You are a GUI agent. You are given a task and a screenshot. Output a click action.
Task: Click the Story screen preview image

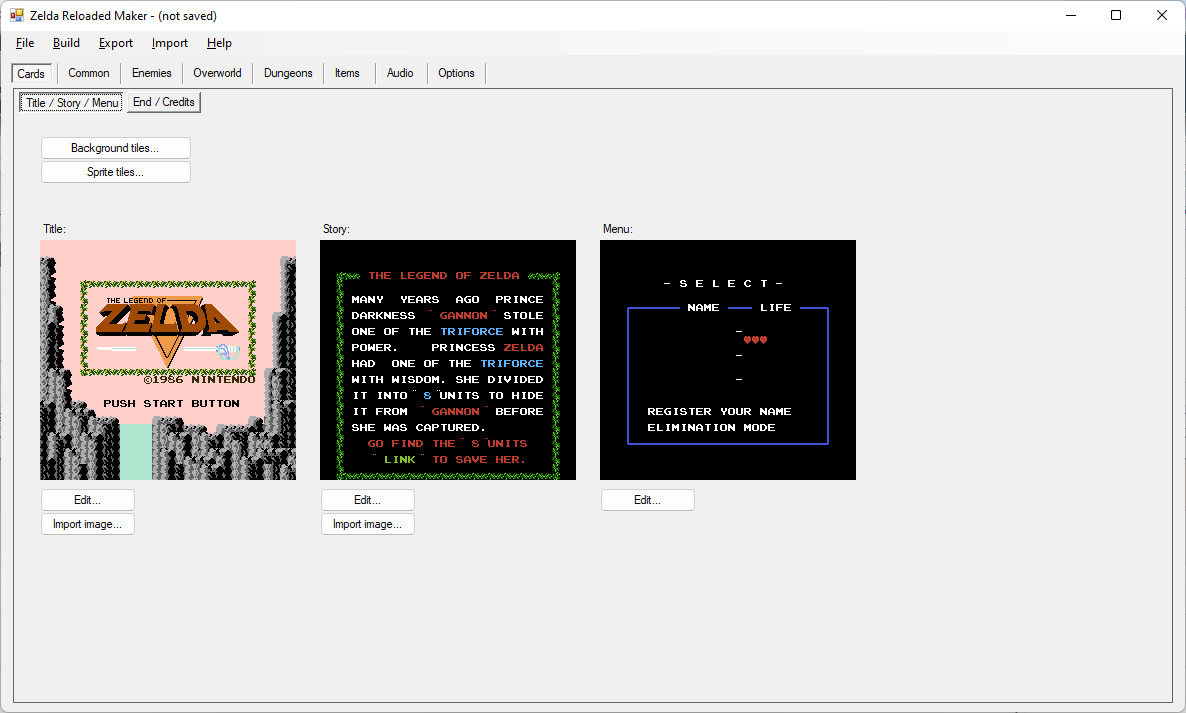pos(448,360)
